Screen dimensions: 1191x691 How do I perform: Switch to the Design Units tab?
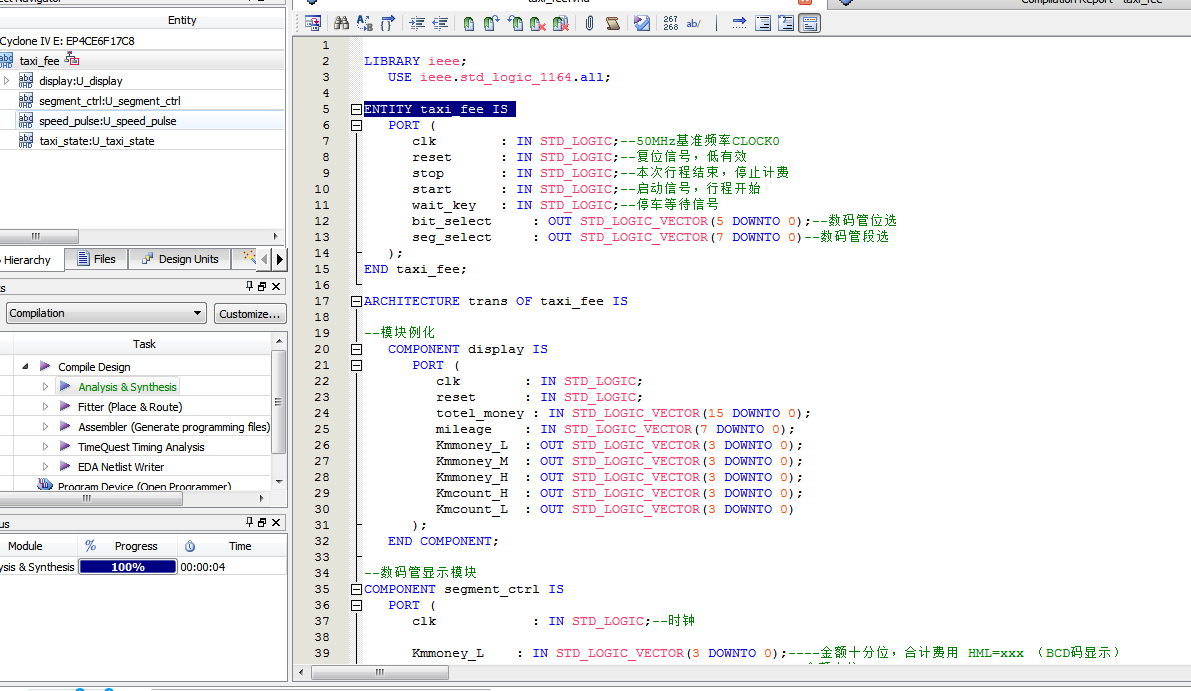pos(180,259)
